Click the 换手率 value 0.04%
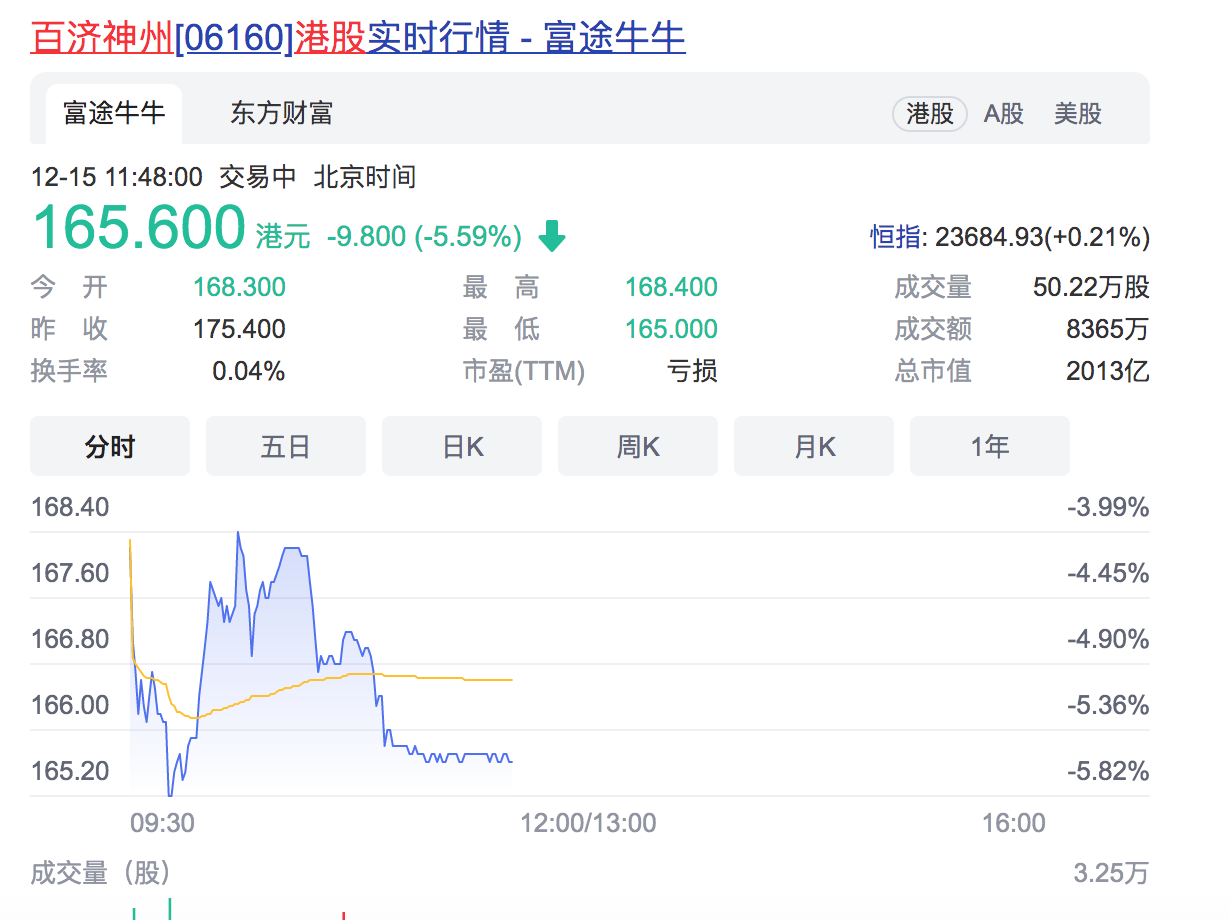The width and height of the screenshot is (1230, 920). pos(249,372)
